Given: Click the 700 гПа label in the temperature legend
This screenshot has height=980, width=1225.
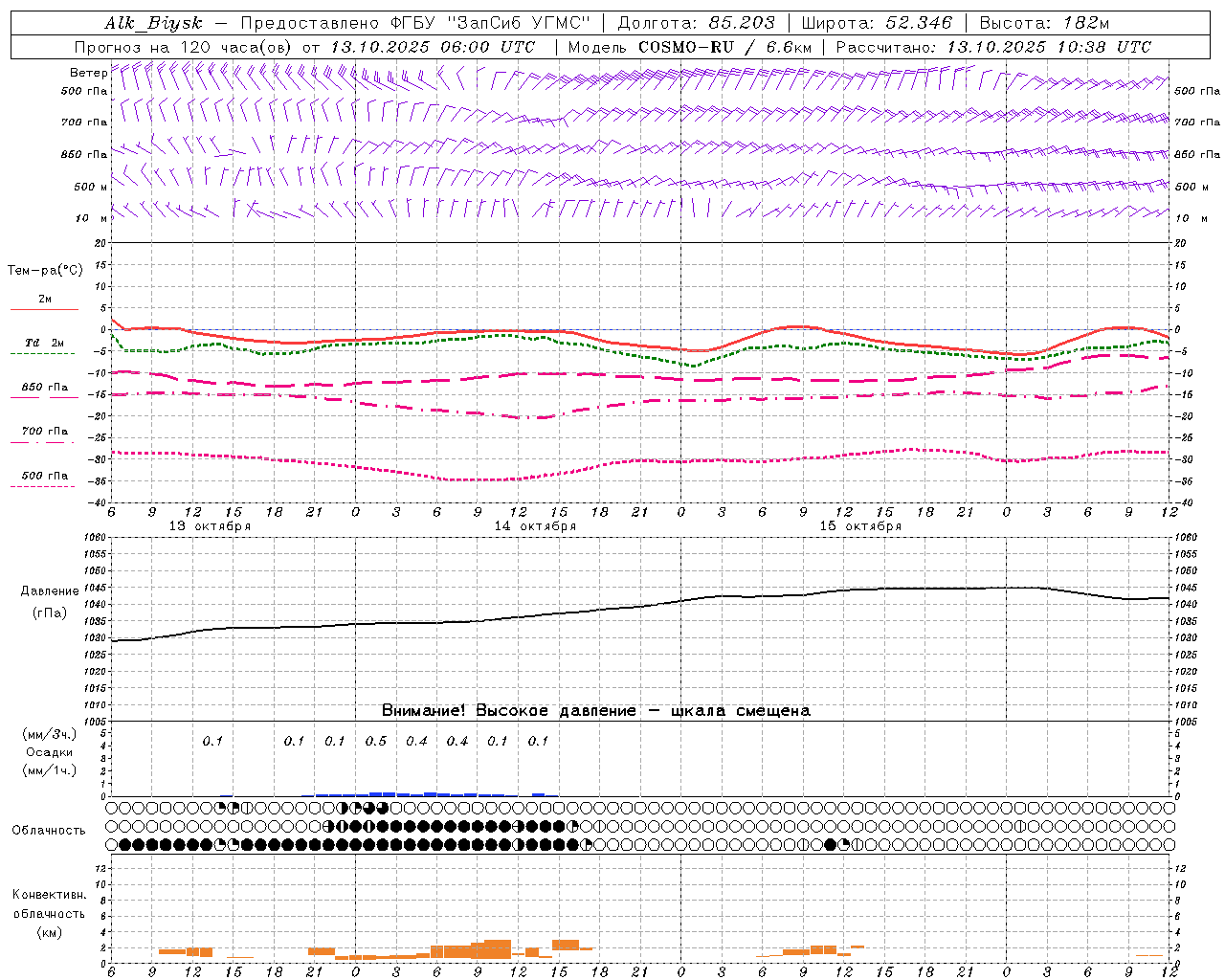Looking at the screenshot, I should click(45, 432).
